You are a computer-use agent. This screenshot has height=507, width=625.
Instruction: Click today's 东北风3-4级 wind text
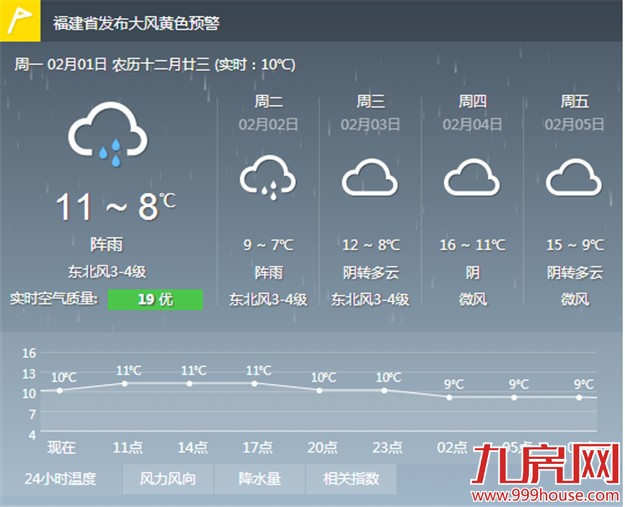[107, 272]
